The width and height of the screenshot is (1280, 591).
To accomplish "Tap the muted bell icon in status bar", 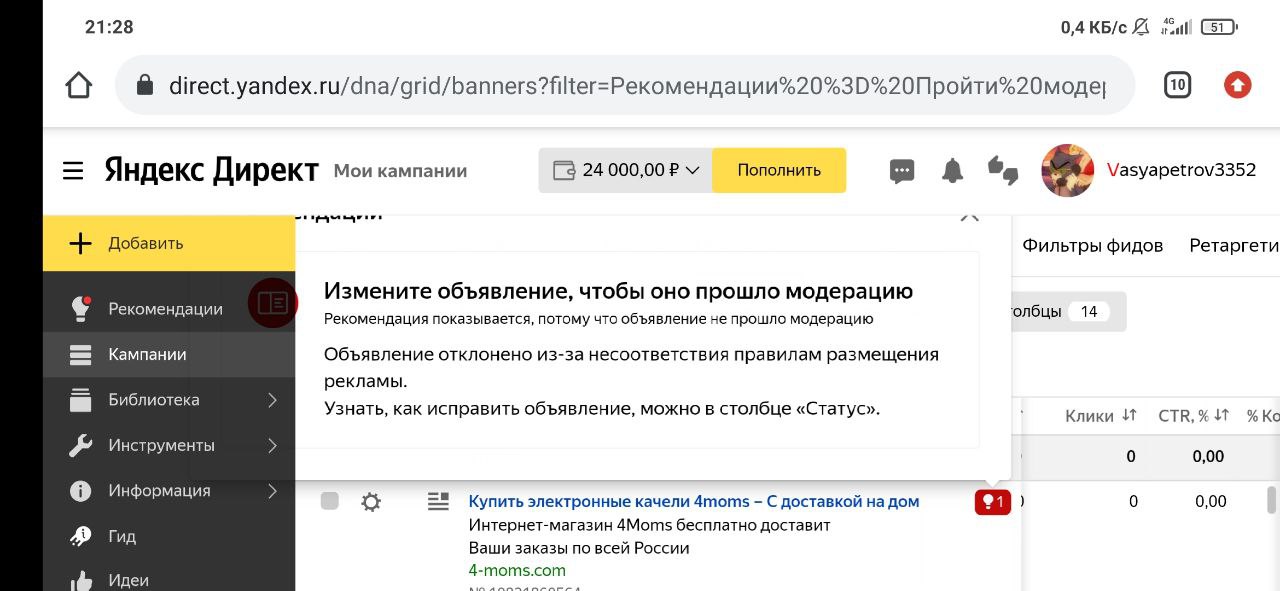I will 1141,27.
